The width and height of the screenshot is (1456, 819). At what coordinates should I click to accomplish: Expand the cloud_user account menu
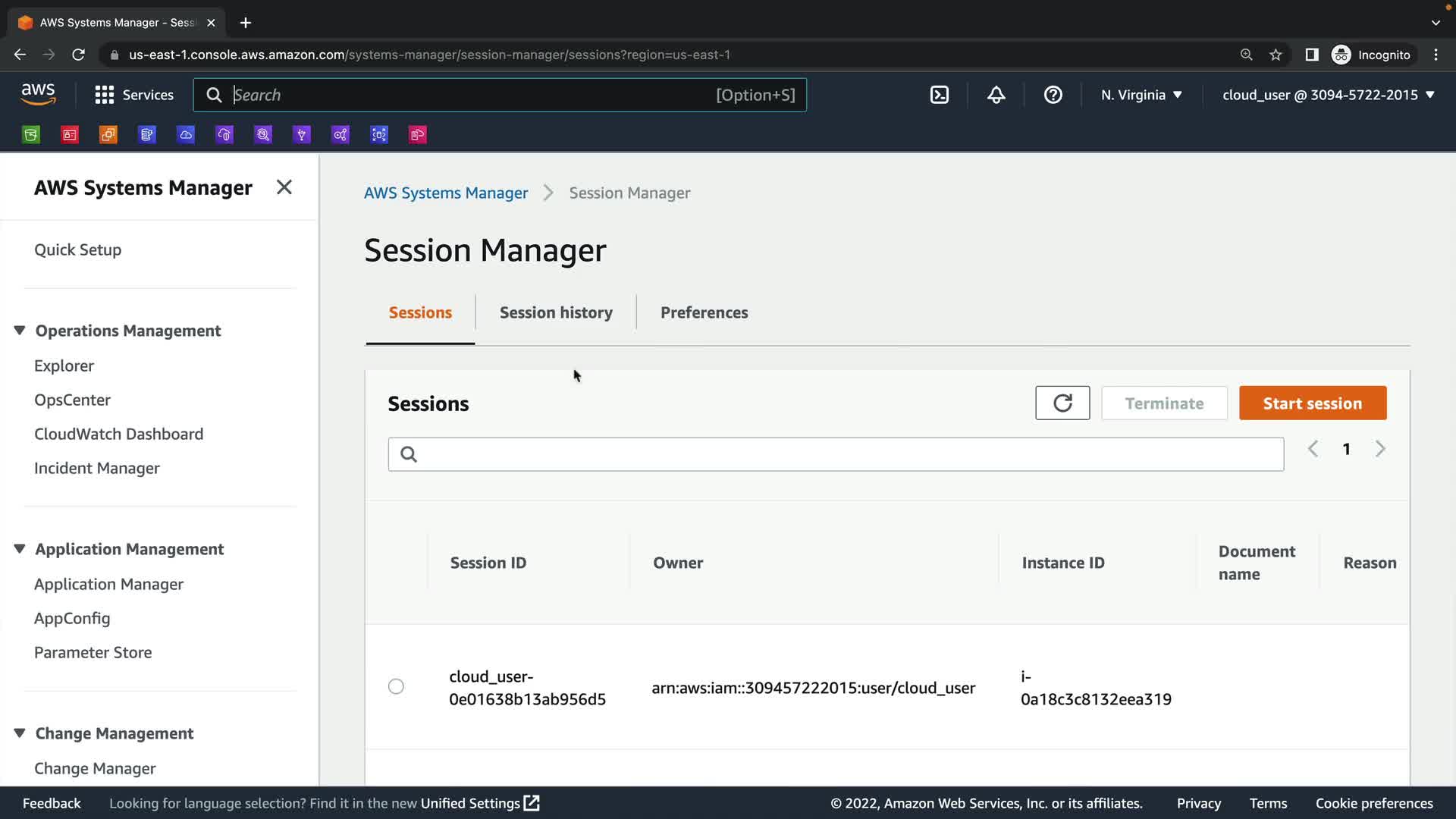click(1328, 95)
